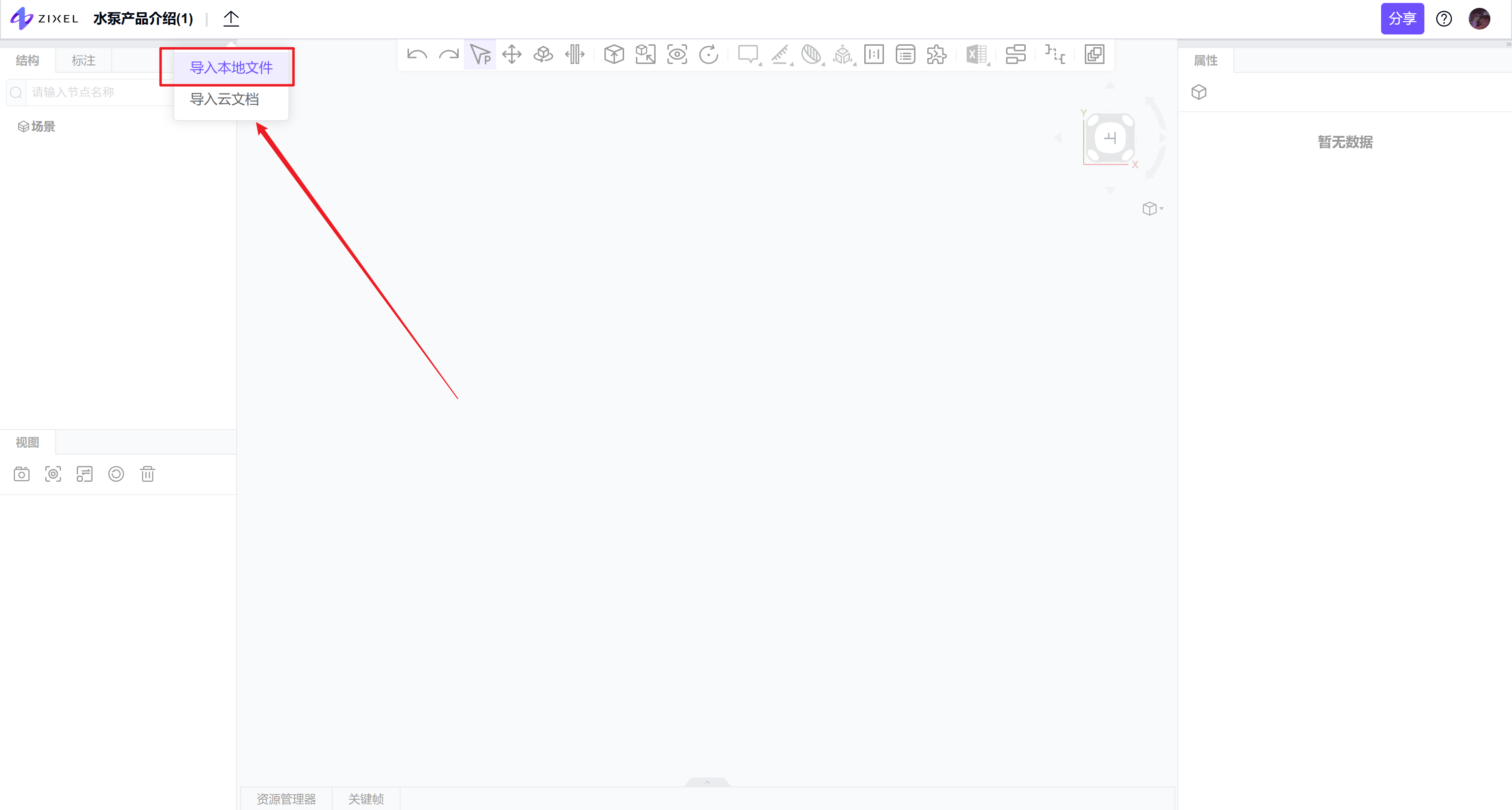Expand the bottom panel with the up chevron
The height and width of the screenshot is (810, 1512).
coord(707,782)
